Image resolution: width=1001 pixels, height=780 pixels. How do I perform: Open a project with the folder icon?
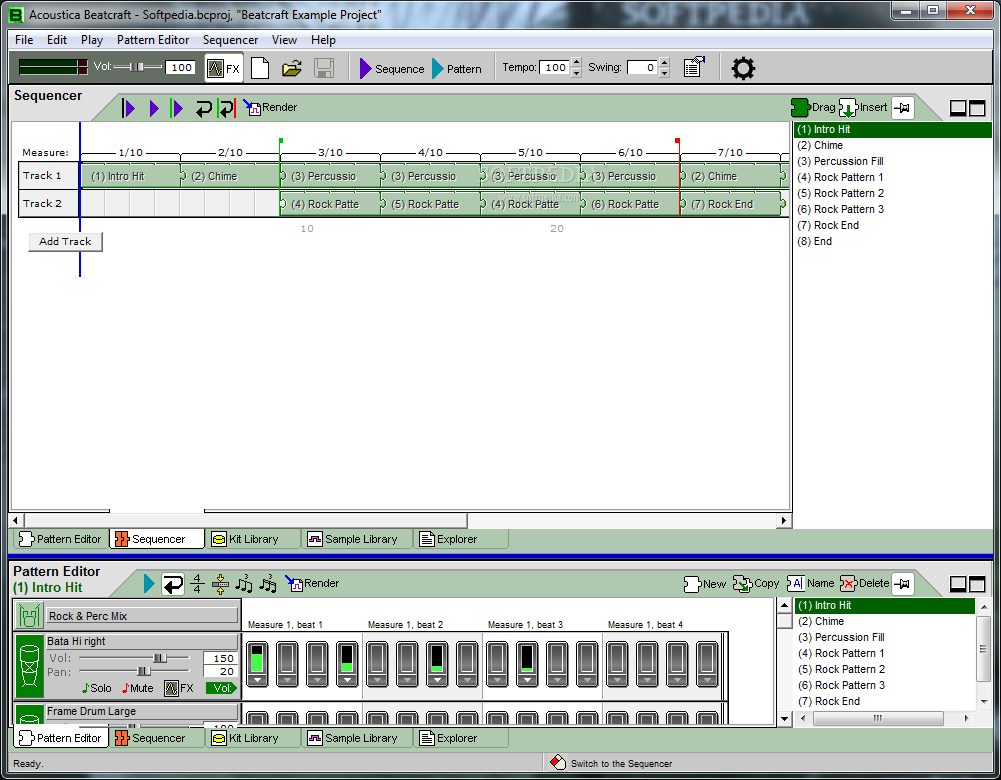pyautogui.click(x=292, y=68)
